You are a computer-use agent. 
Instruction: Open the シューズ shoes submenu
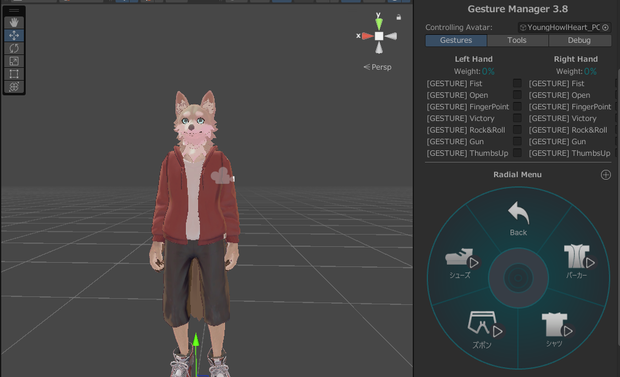[462, 263]
